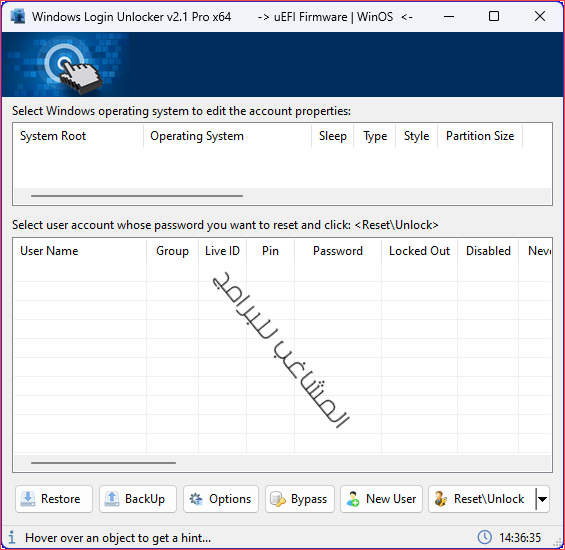
Task: Maximize the Windows Login Unlocker window
Action: (x=494, y=17)
